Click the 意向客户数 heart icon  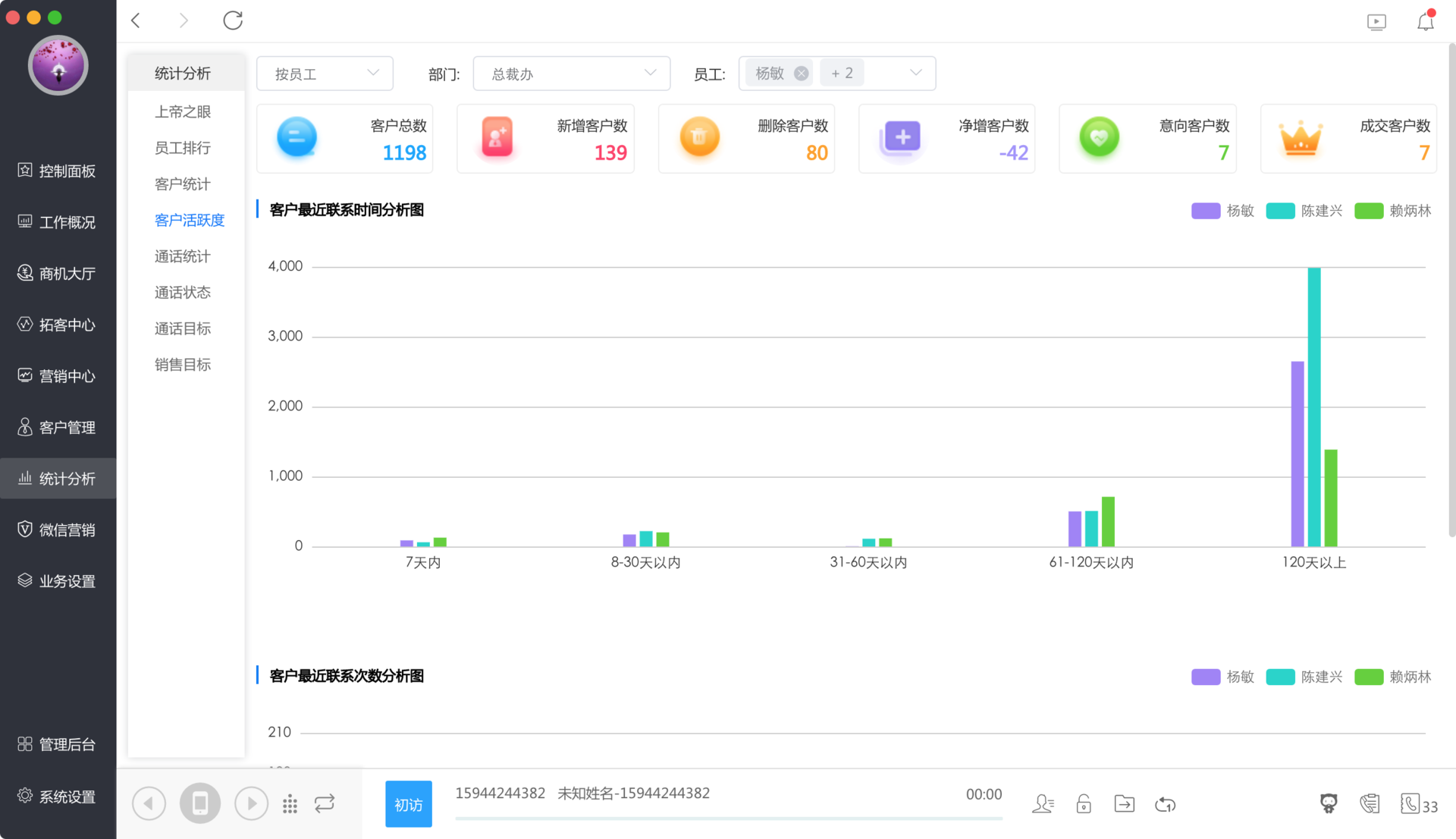click(1100, 137)
